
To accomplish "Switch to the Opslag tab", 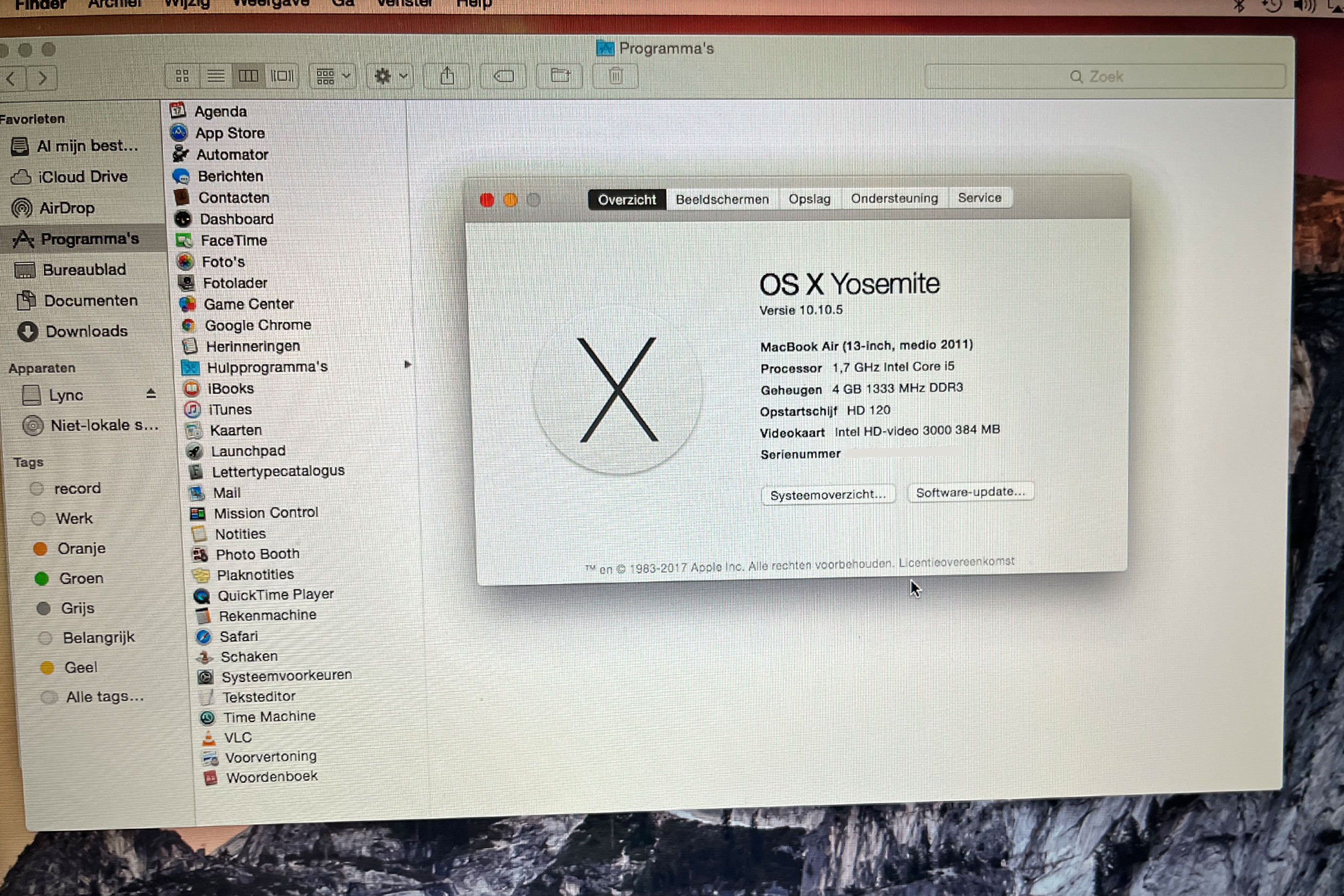I will click(x=809, y=199).
